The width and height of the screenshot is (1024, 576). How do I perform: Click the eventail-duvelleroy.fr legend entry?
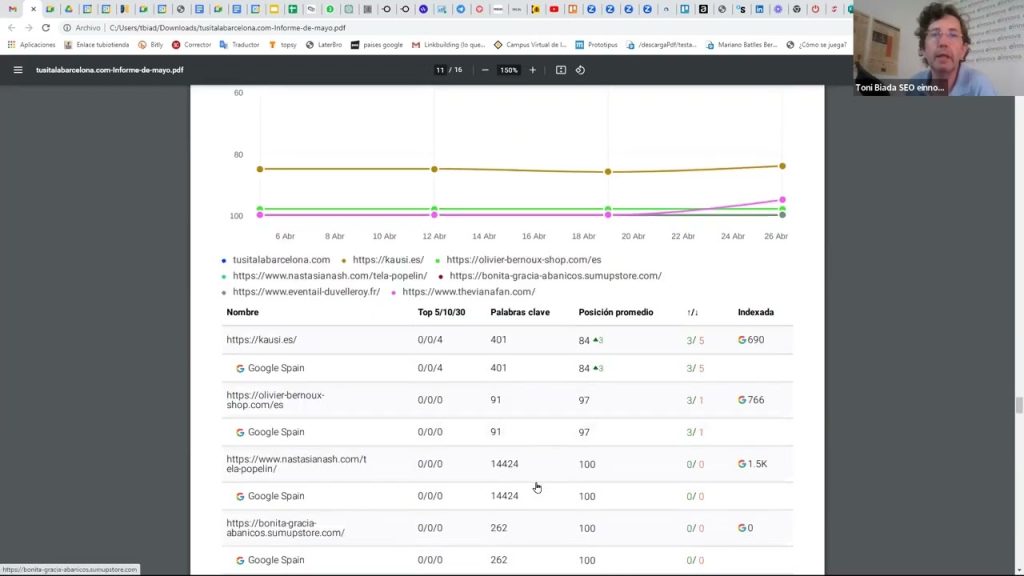(x=306, y=292)
